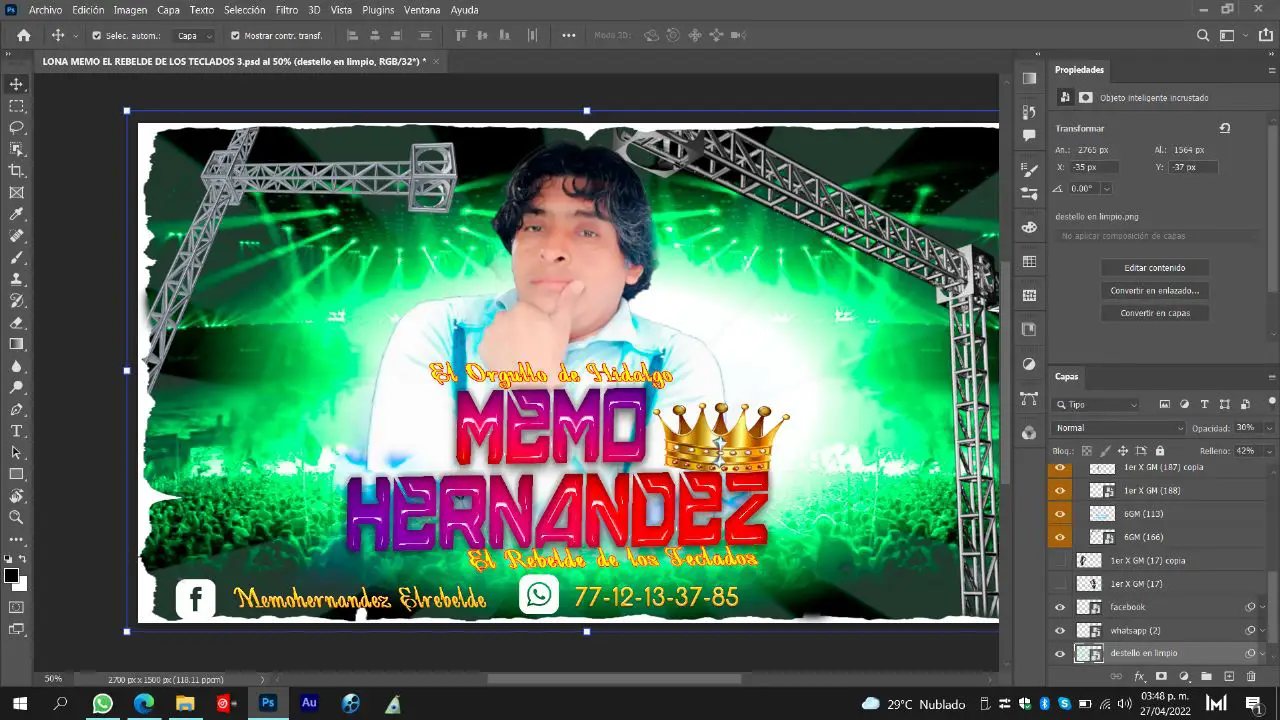Image resolution: width=1280 pixels, height=720 pixels.
Task: Click the Editar contenido button
Action: click(x=1154, y=268)
